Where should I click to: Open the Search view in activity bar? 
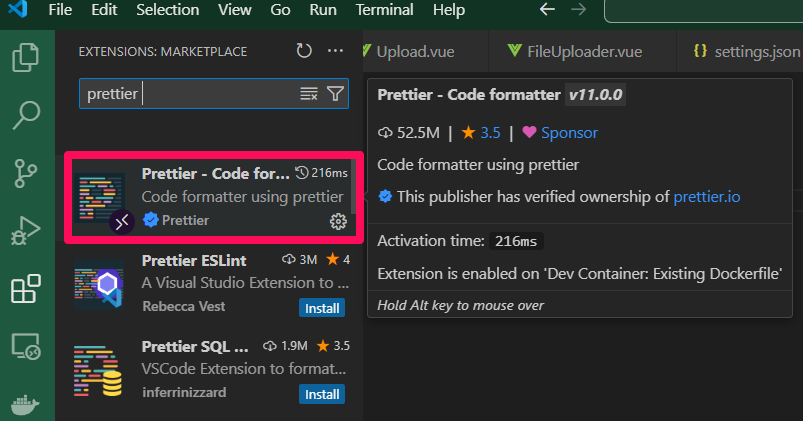[x=26, y=115]
